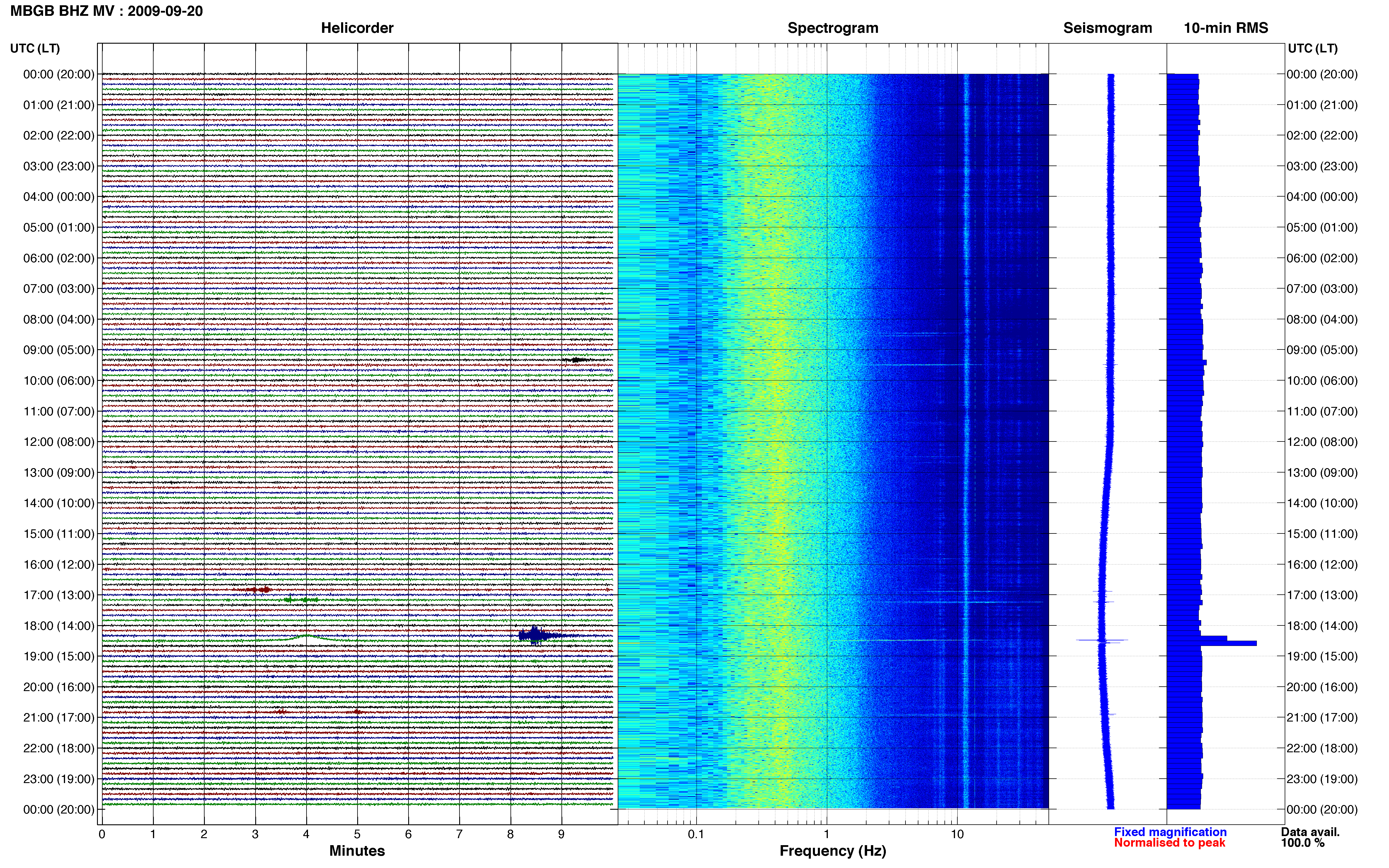Screen dimensions: 1389x868
Task: Click the Minutes axis label
Action: point(357,851)
